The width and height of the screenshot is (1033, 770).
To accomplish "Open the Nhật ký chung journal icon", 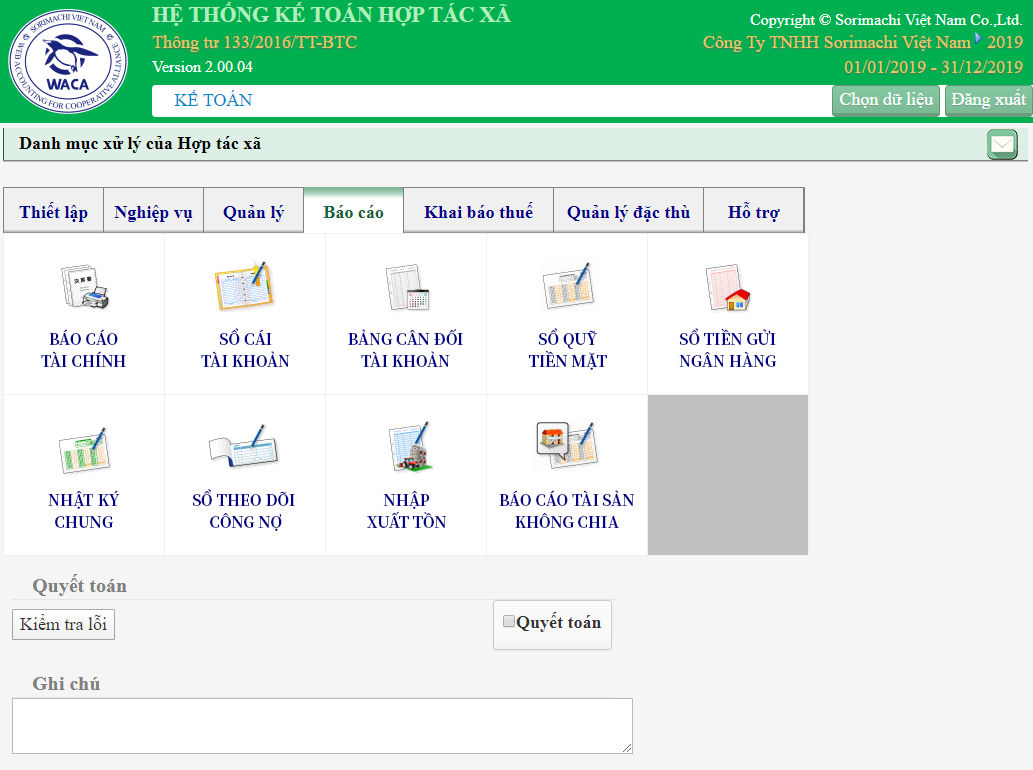I will pos(83,451).
